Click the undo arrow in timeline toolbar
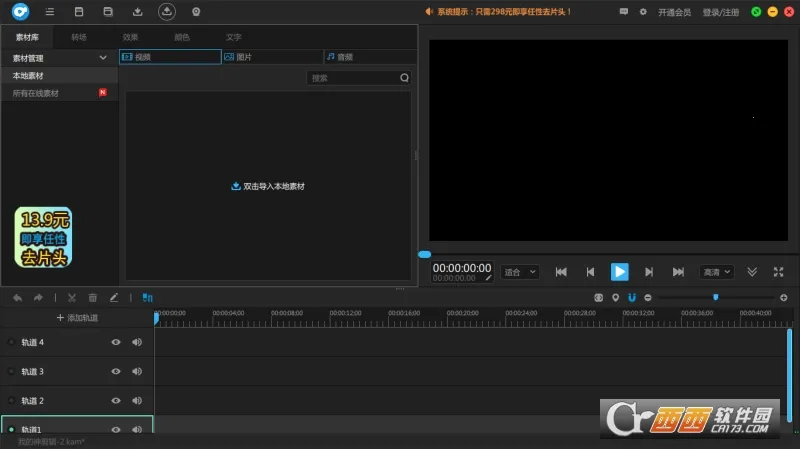 point(17,297)
